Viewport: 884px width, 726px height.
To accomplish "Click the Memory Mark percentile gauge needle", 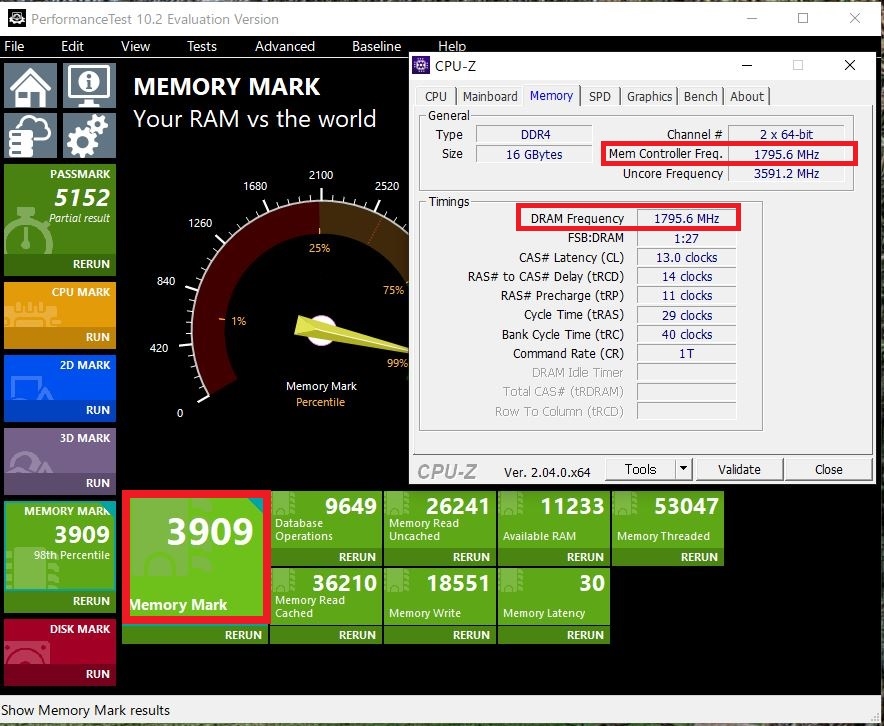I will tap(351, 335).
